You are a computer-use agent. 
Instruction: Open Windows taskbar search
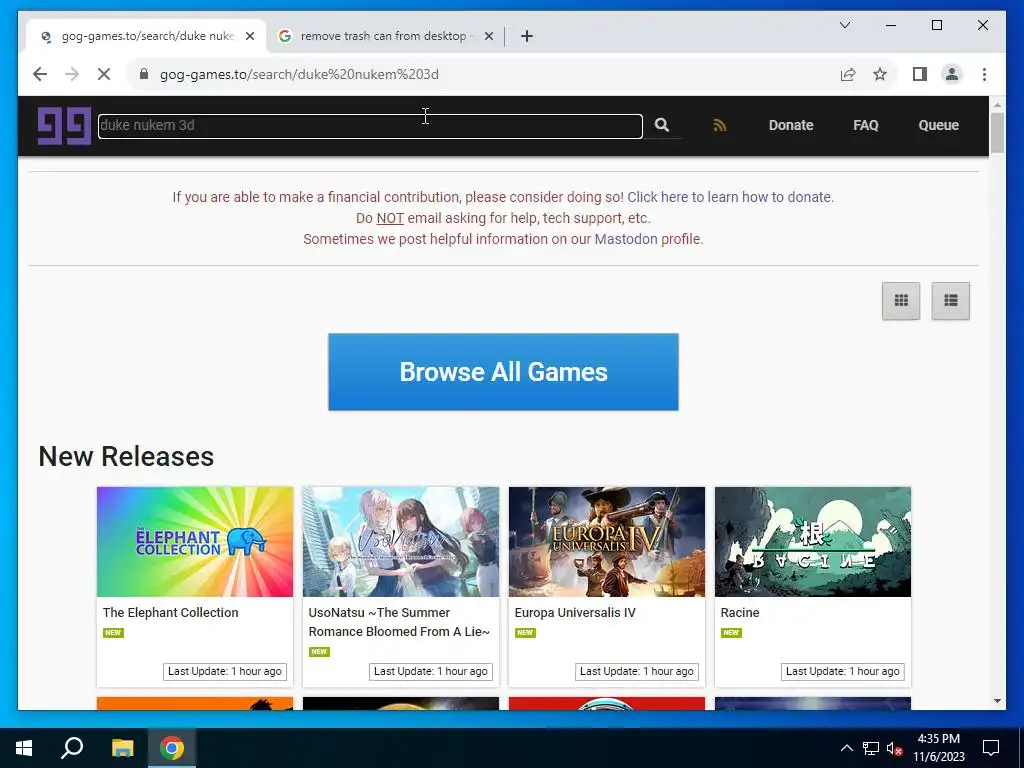coord(72,748)
